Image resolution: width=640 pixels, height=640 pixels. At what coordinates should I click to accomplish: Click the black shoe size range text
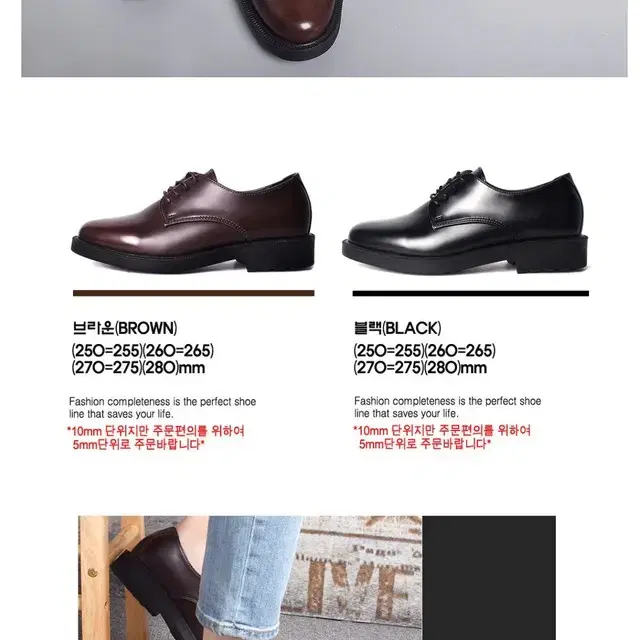pos(424,359)
